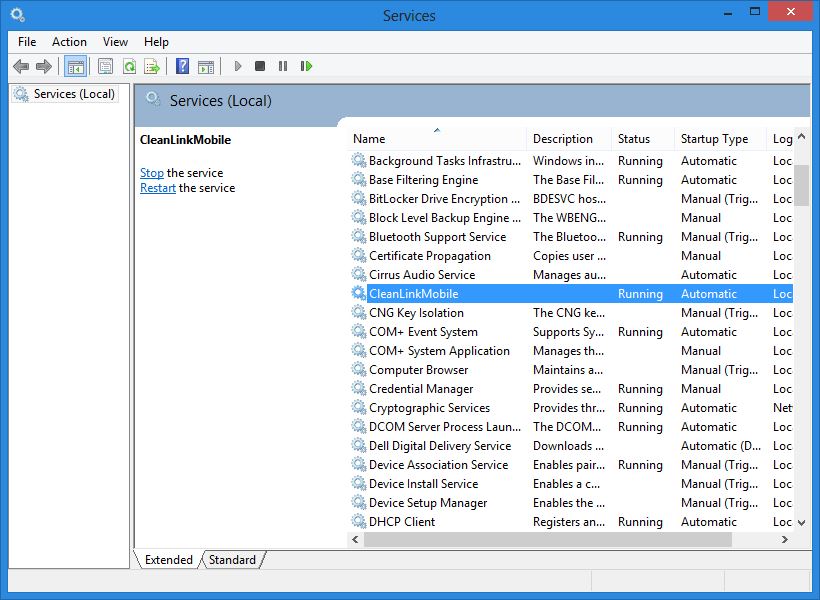
Task: Select Services (Local) in the console tree
Action: click(74, 94)
